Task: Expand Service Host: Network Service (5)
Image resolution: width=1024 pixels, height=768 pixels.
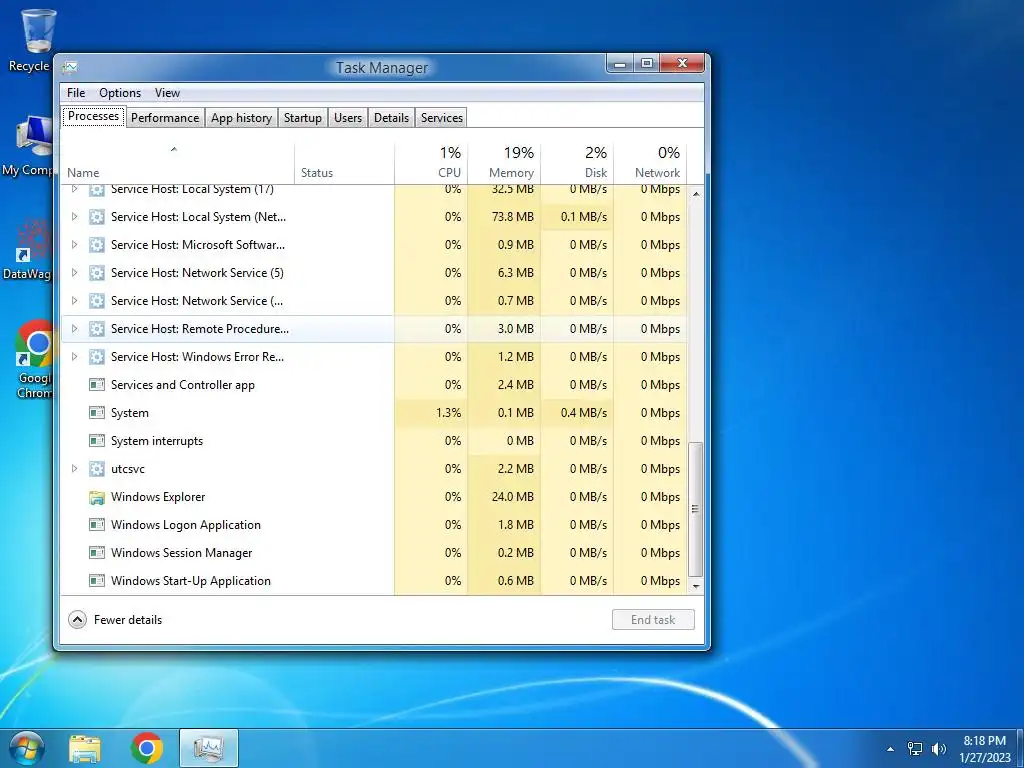Action: tap(74, 273)
